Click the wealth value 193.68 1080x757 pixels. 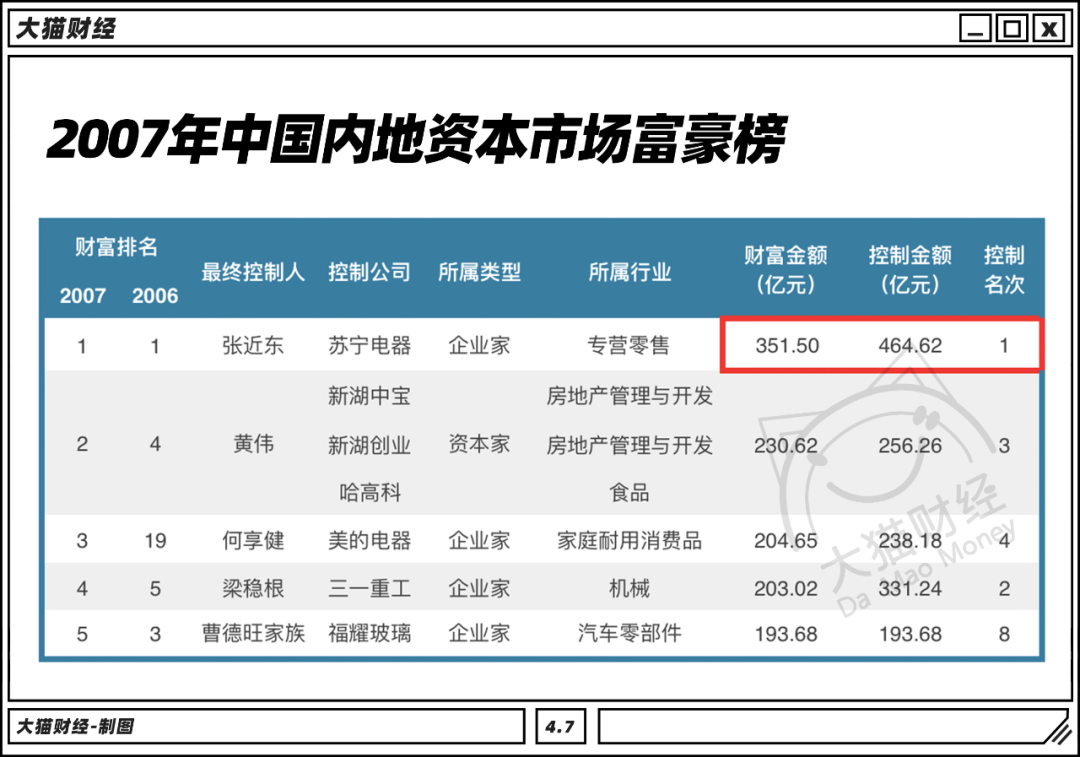786,634
